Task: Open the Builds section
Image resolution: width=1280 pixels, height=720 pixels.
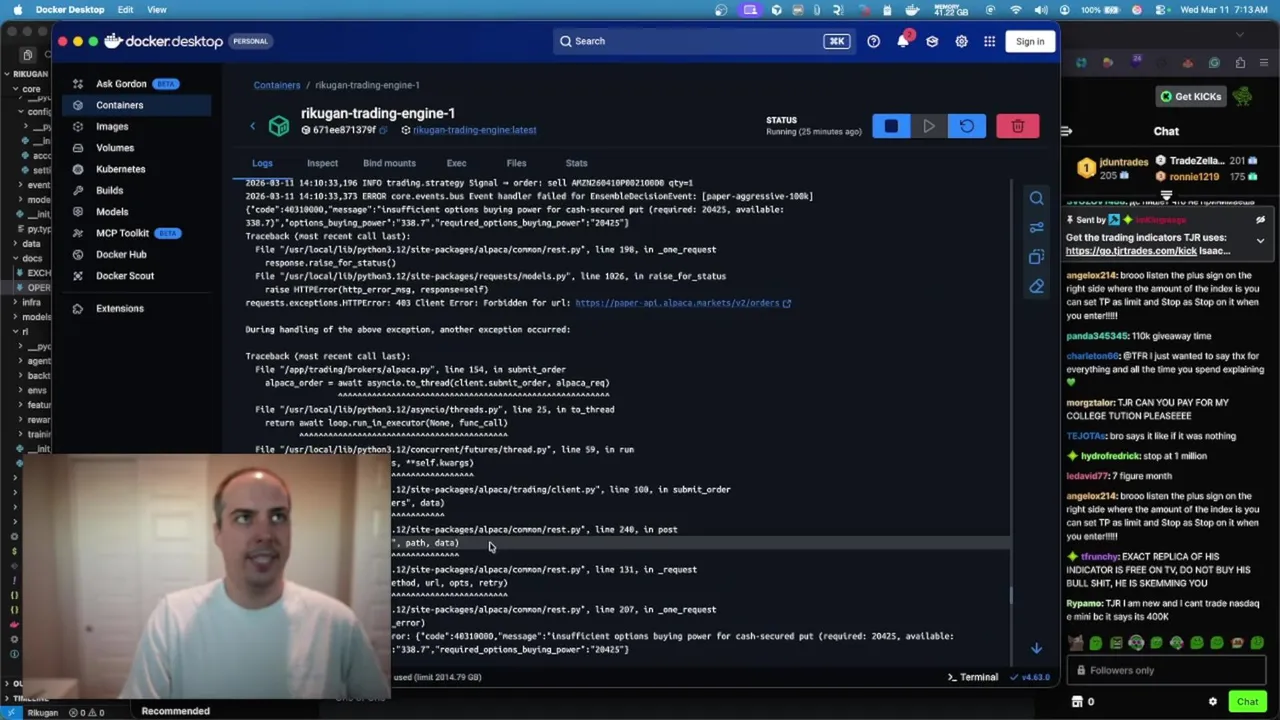Action: click(x=136, y=190)
